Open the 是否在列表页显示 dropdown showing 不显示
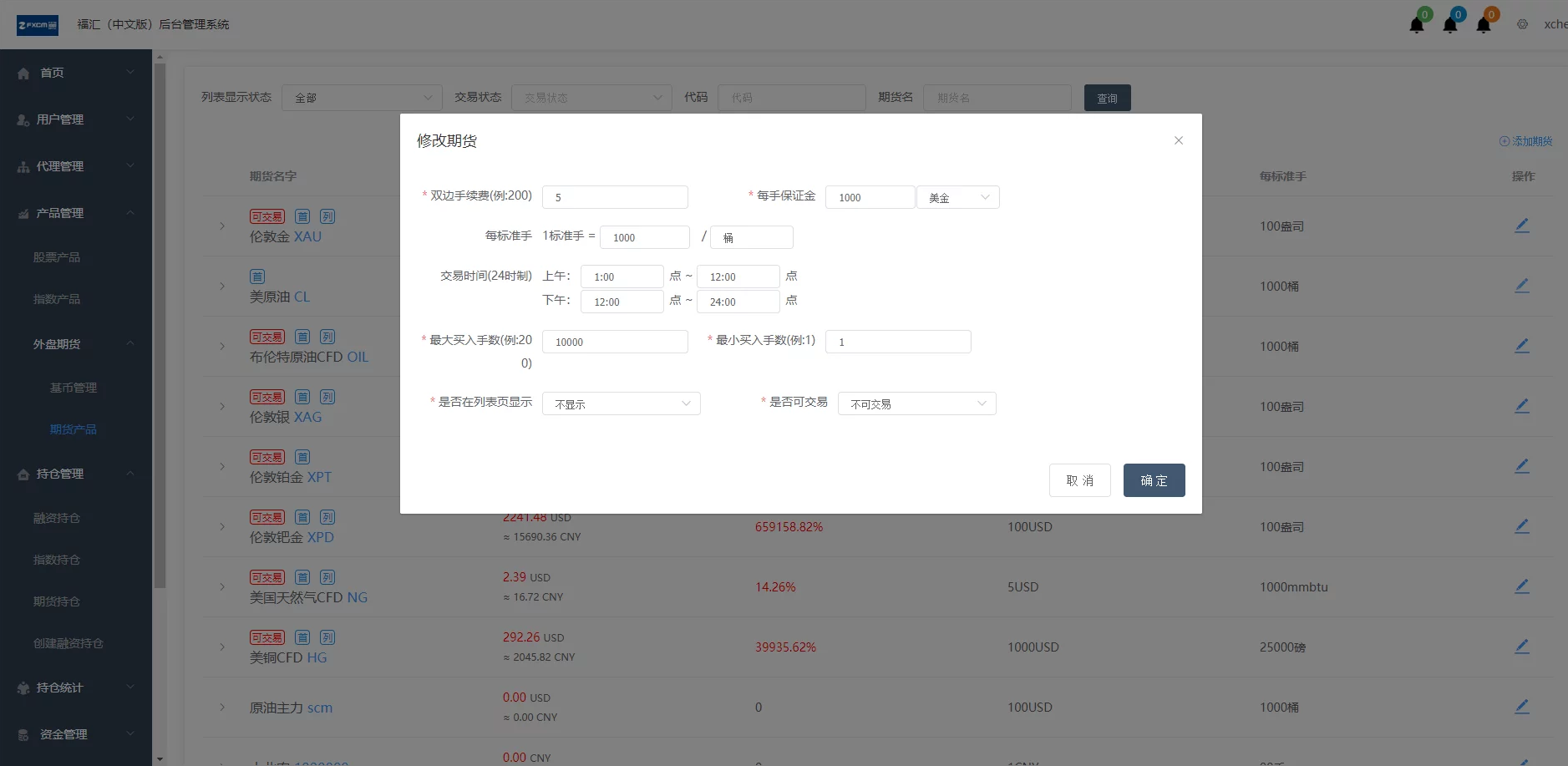This screenshot has height=766, width=1568. click(x=621, y=403)
